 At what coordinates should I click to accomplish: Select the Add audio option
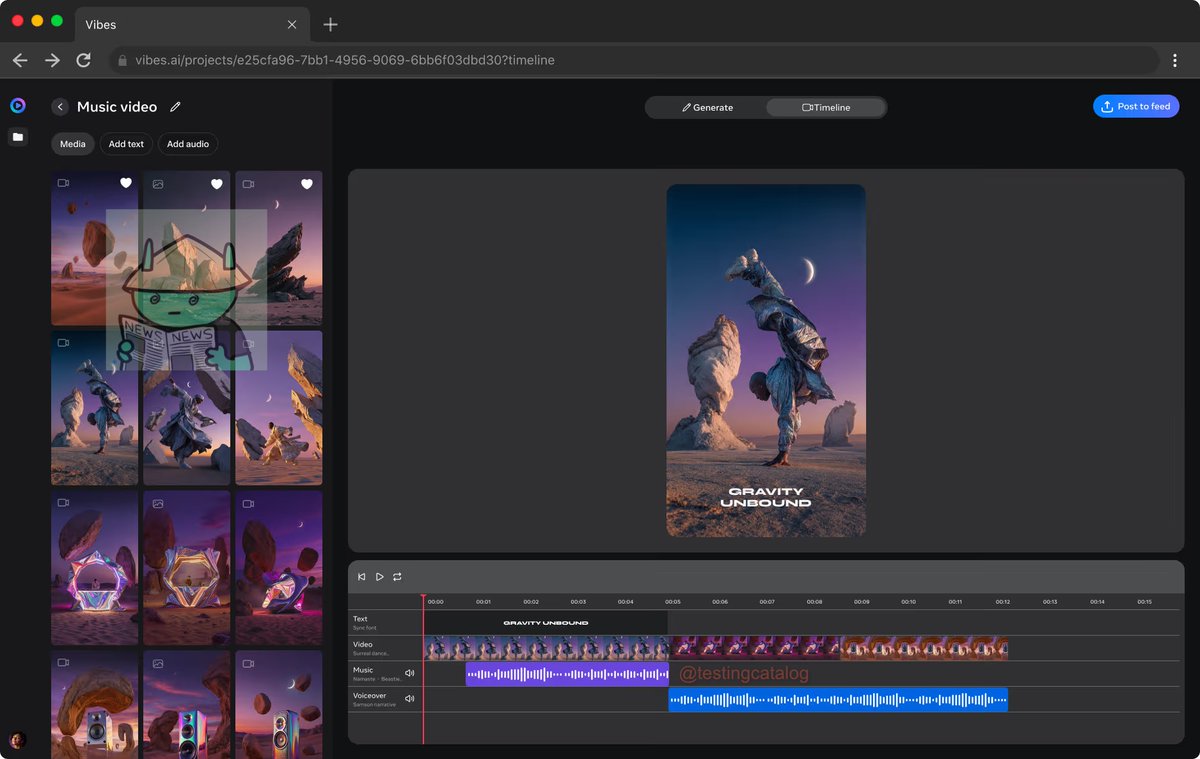point(187,143)
